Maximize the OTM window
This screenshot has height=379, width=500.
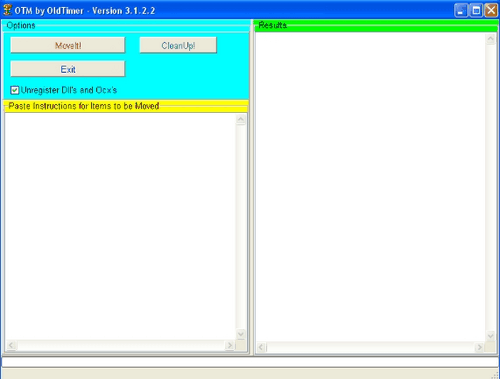pos(476,10)
